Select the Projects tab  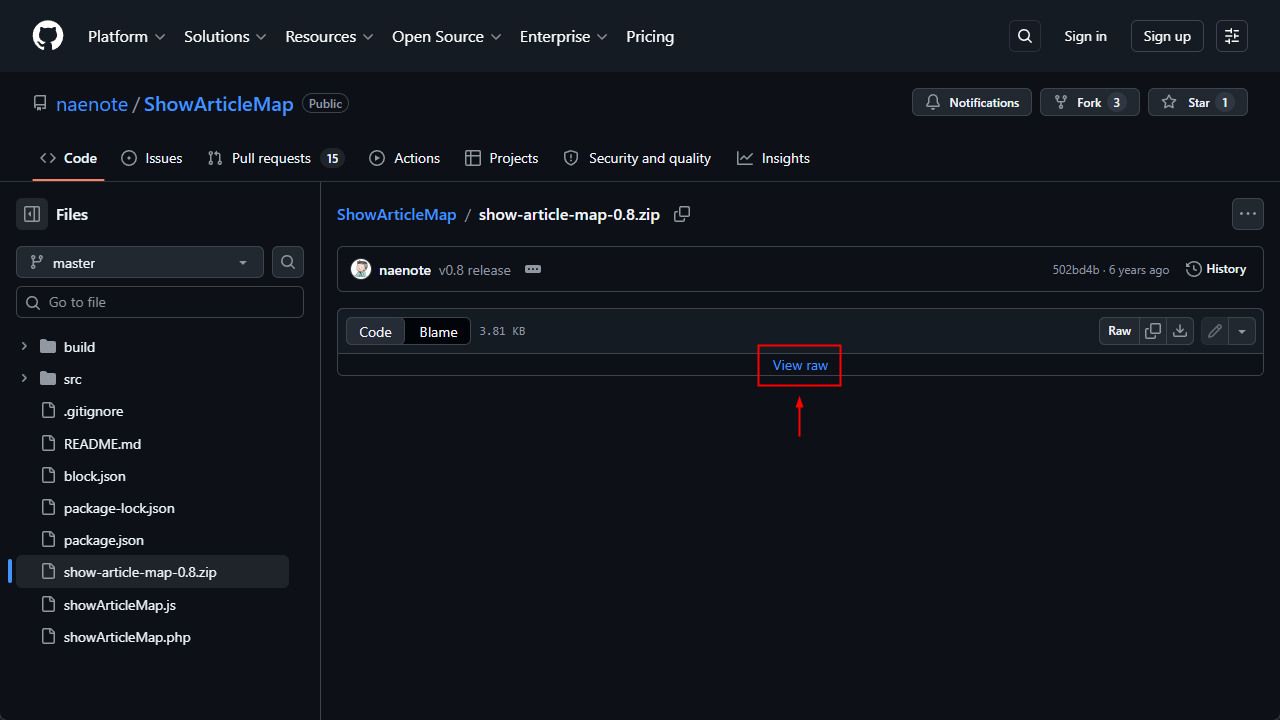point(502,158)
